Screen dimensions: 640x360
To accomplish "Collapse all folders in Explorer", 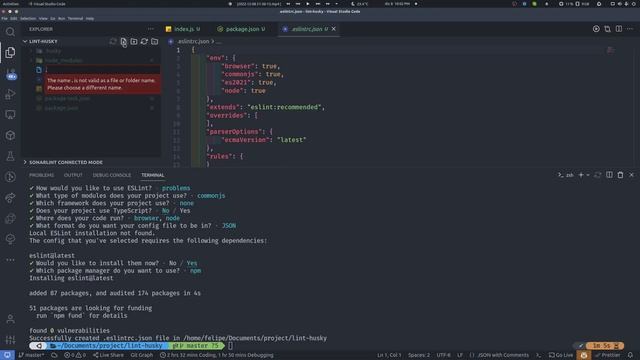I will coord(155,41).
